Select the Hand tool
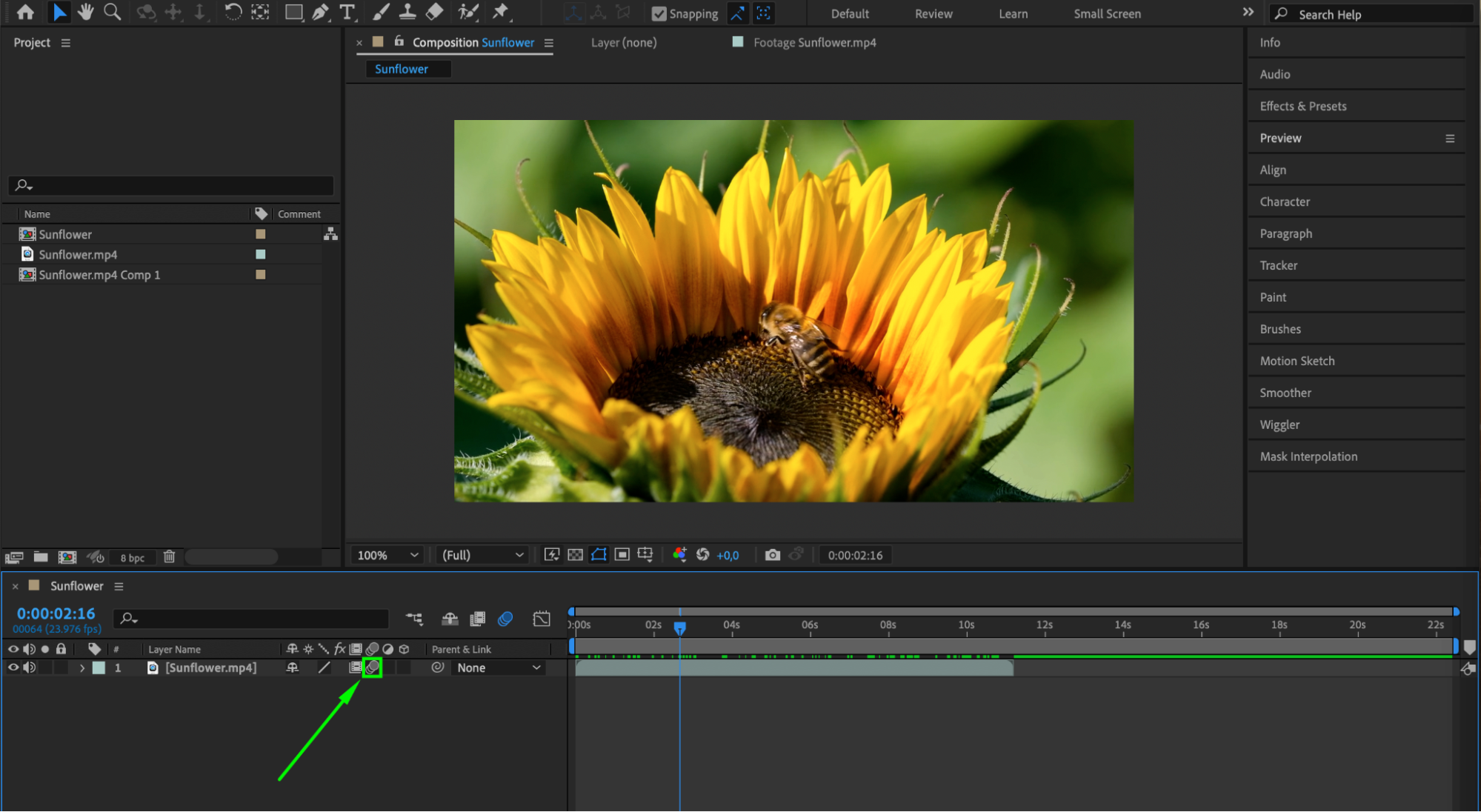This screenshot has height=812, width=1481. point(86,12)
